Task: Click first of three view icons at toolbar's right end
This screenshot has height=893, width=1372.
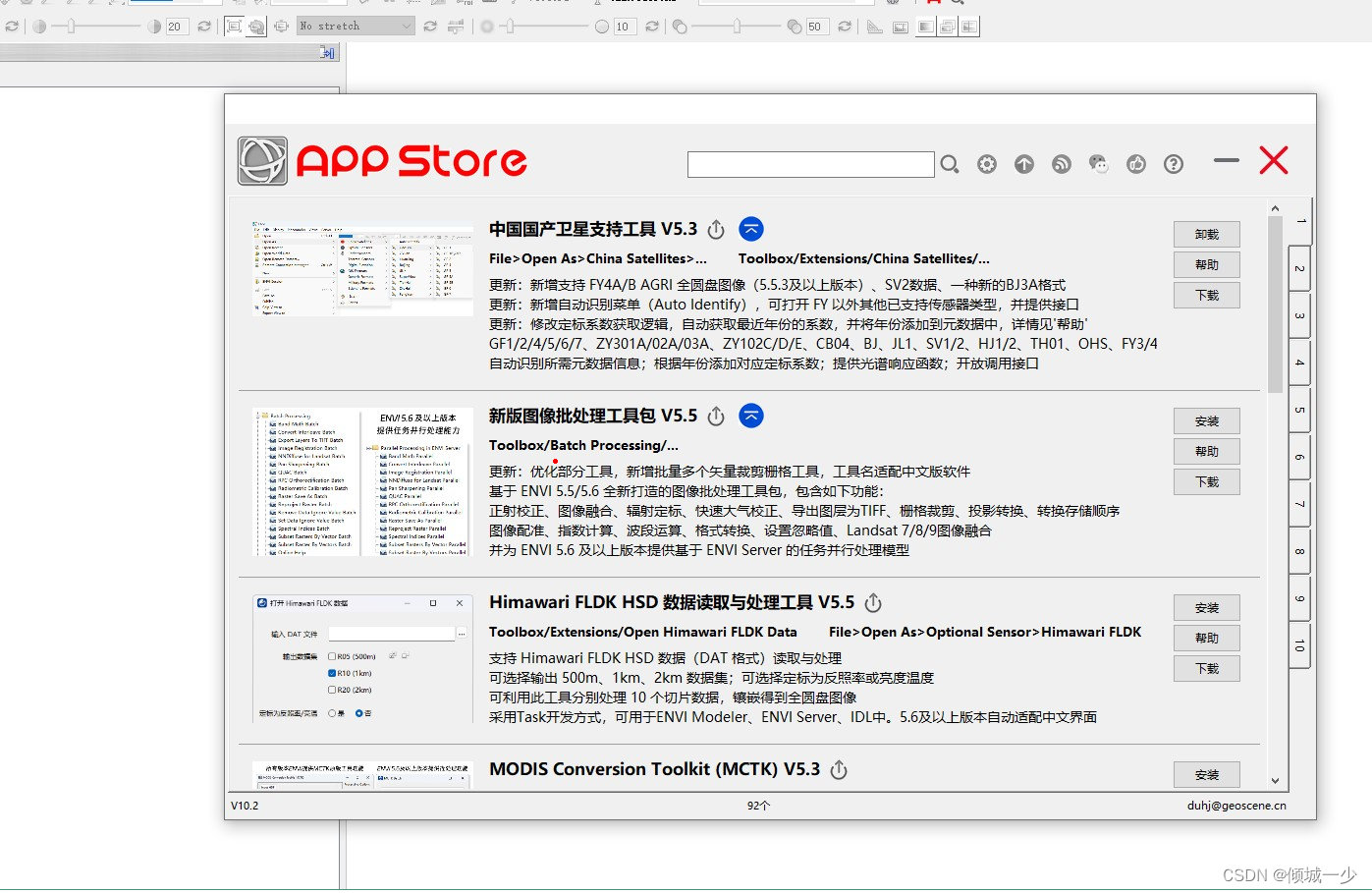Action: (x=925, y=27)
